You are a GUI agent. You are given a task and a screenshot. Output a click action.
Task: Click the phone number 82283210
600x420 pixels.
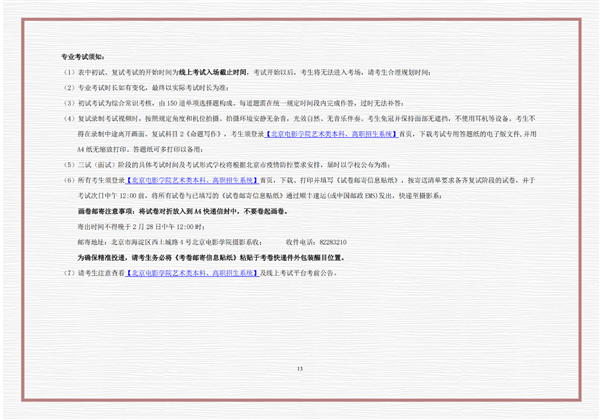coord(333,242)
